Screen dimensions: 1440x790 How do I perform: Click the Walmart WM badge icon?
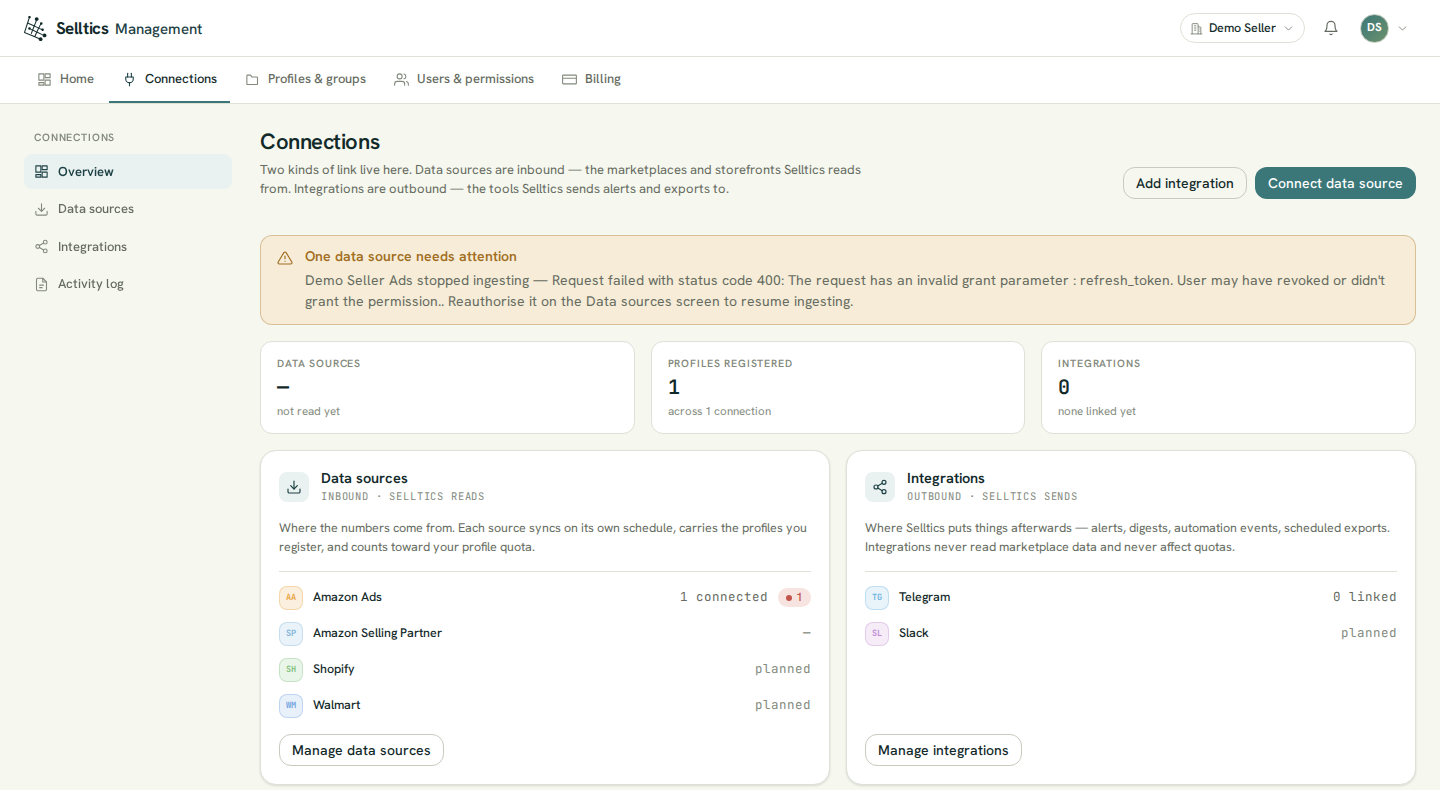[x=291, y=706]
